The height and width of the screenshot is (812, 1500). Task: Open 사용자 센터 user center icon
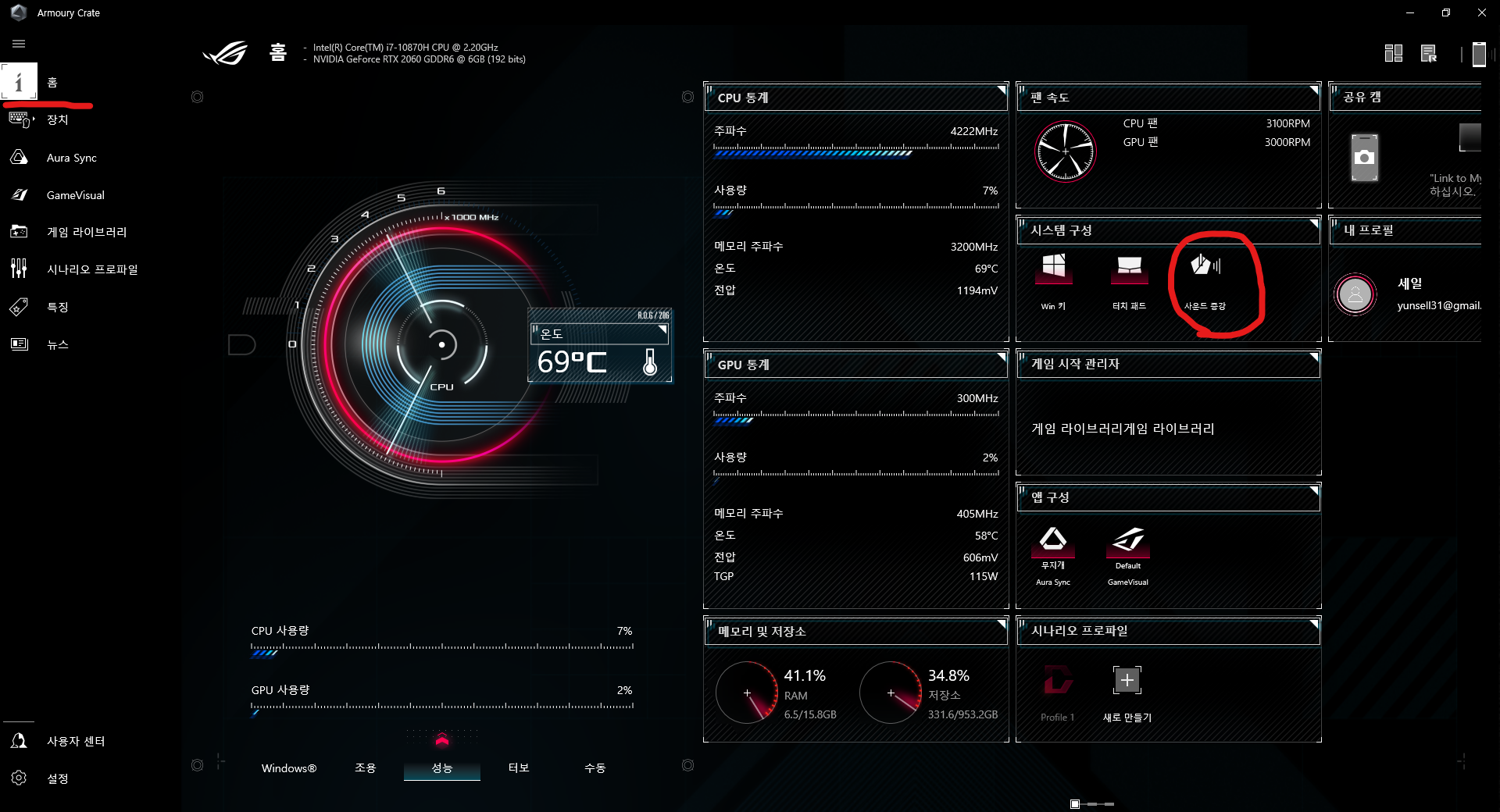pos(20,741)
